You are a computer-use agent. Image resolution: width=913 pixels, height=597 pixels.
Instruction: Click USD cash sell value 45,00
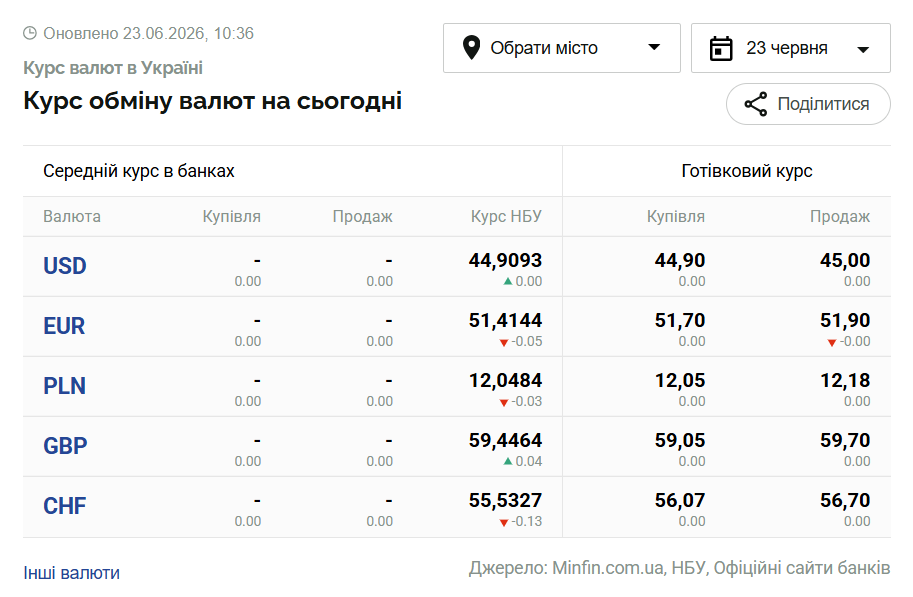(x=845, y=260)
